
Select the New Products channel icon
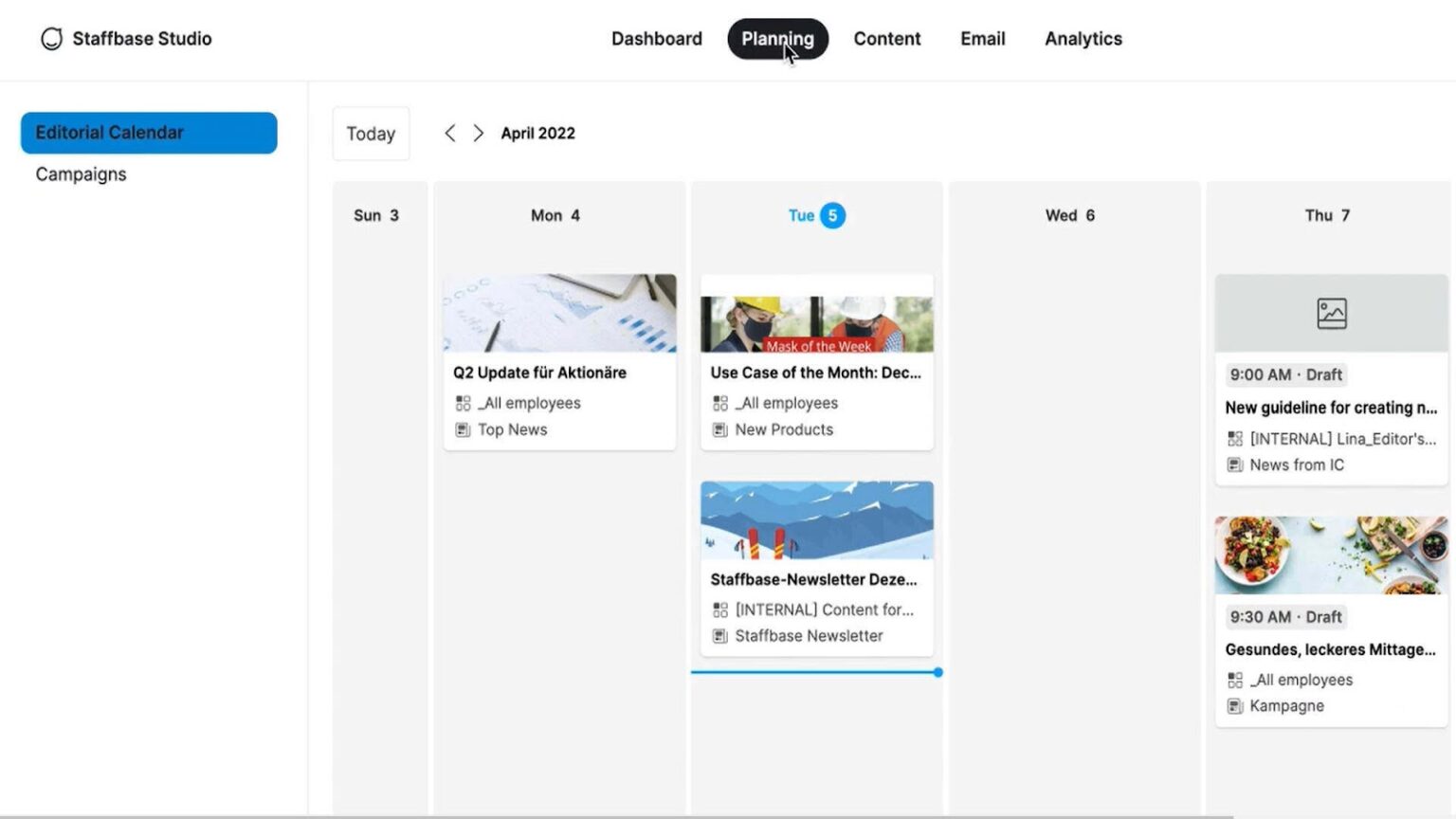pos(720,429)
